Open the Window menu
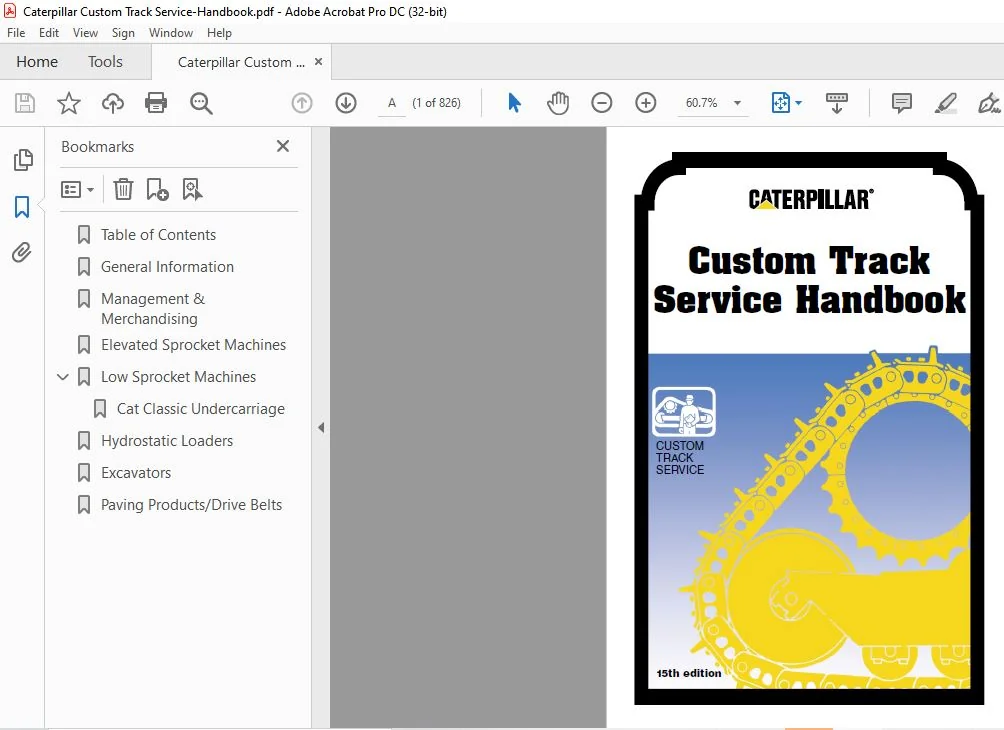Screen dimensions: 1004x730 tap(171, 33)
